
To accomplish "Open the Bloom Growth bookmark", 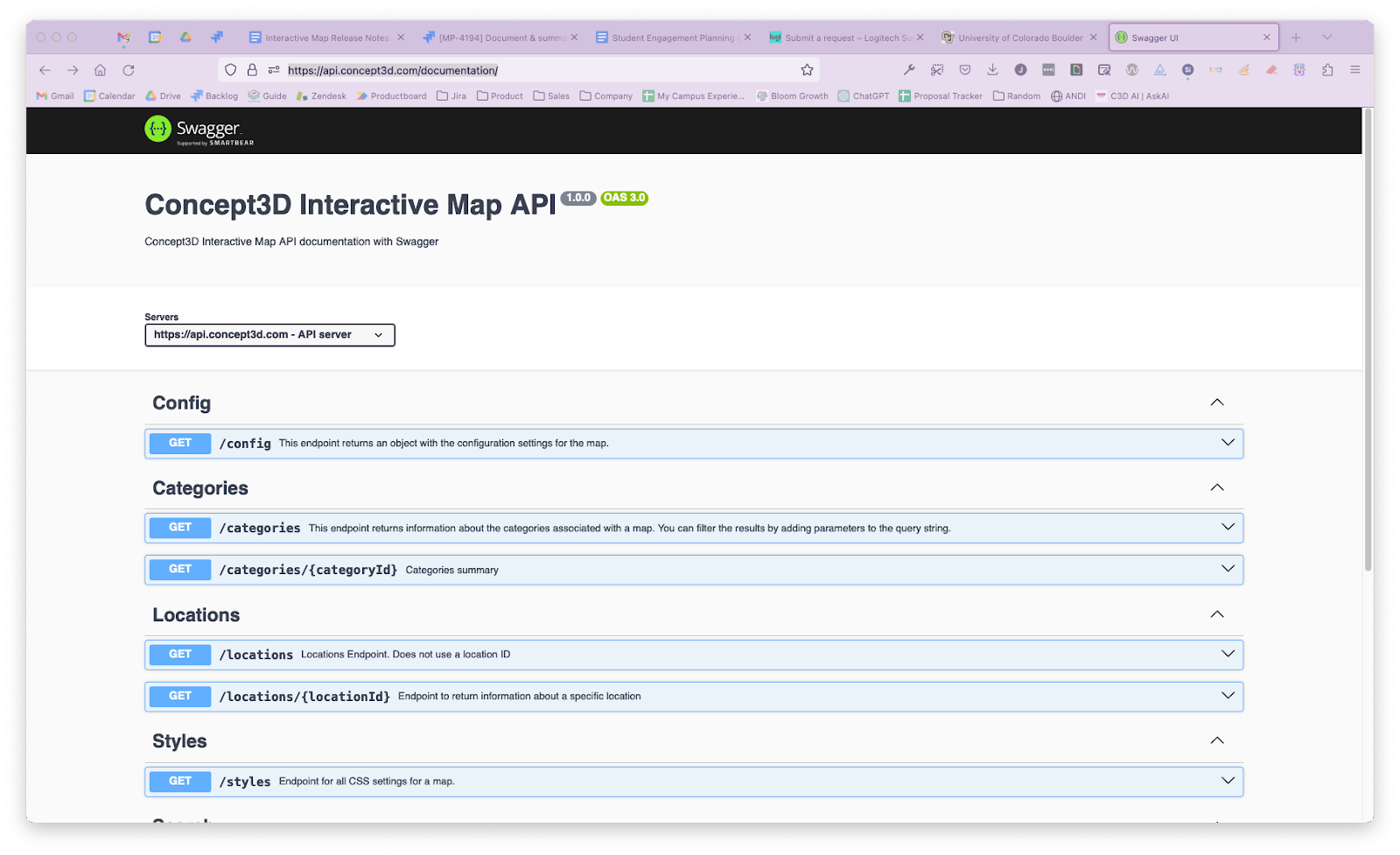I will 792,96.
